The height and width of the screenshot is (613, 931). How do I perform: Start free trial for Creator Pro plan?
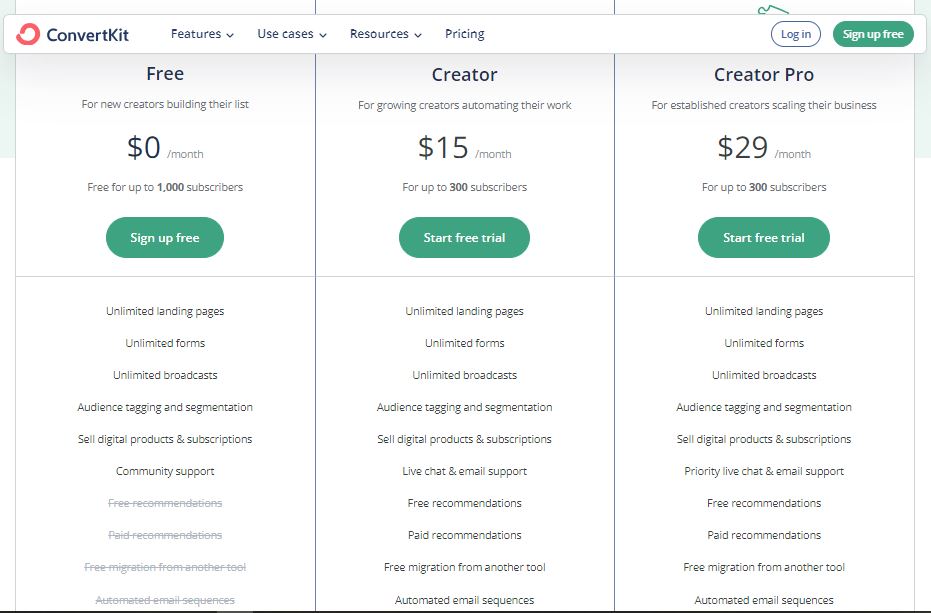pyautogui.click(x=764, y=238)
